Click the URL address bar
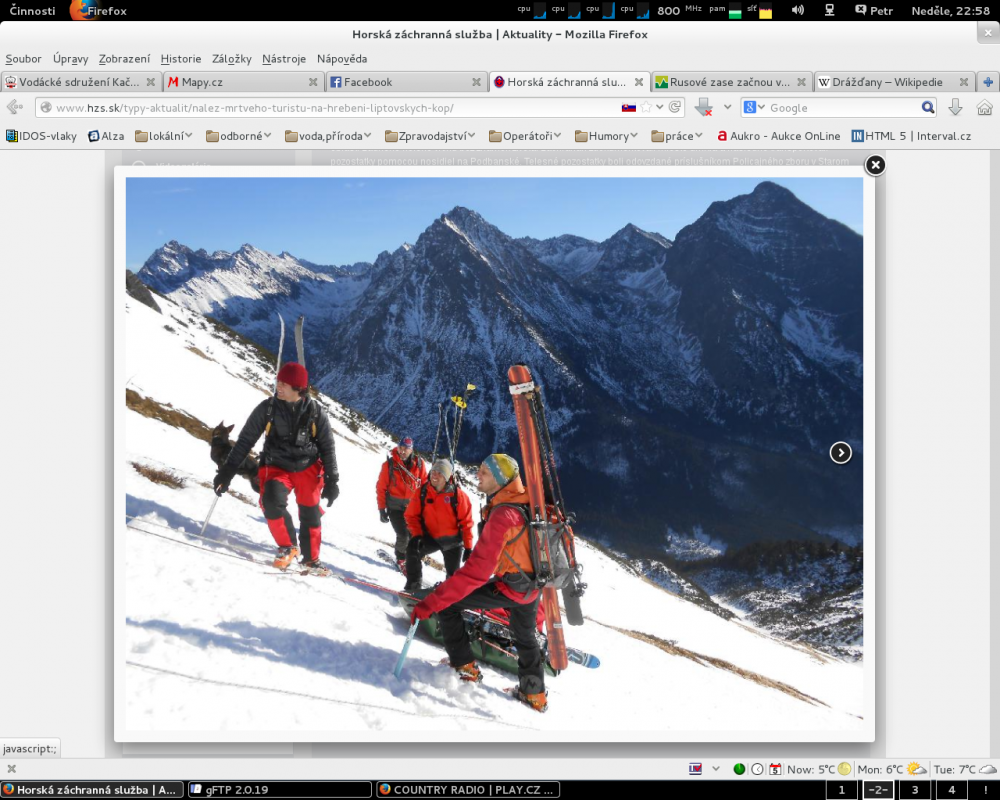Viewport: 1000px width, 800px height. [x=330, y=108]
